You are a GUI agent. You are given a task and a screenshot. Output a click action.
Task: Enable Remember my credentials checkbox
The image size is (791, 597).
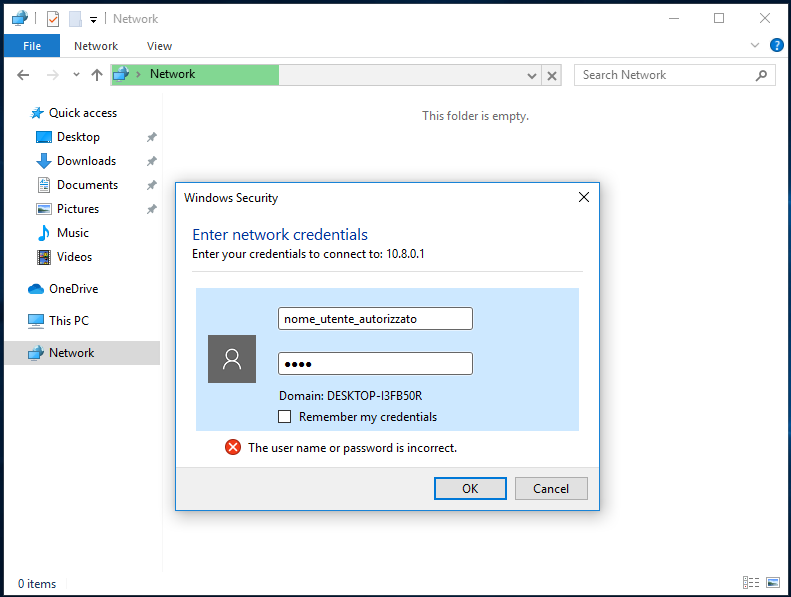click(x=285, y=417)
